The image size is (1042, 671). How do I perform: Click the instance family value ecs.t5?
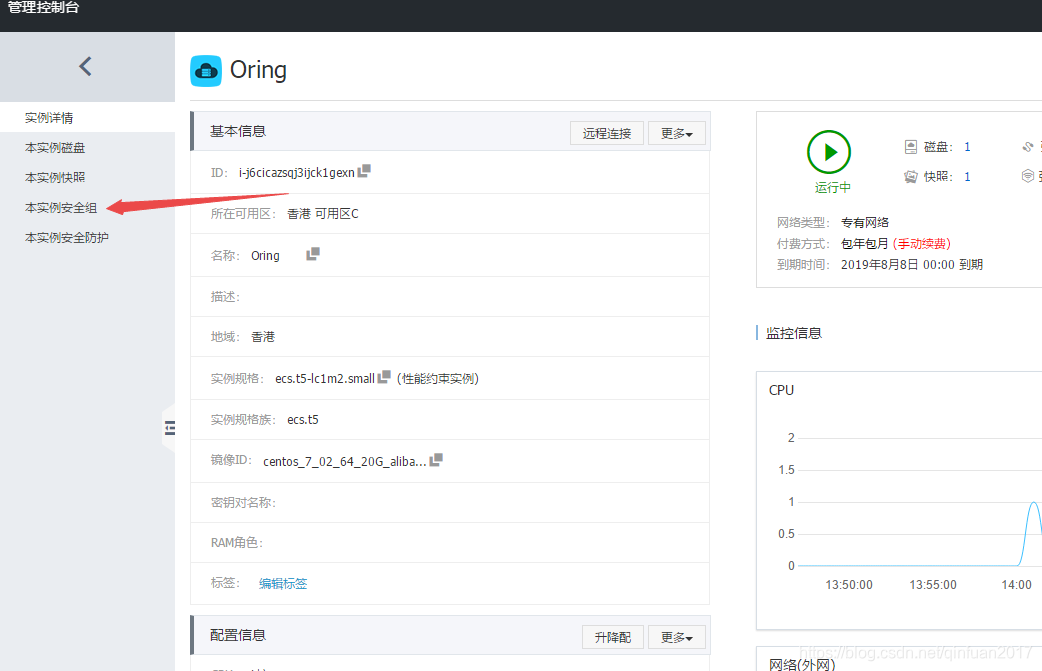303,419
